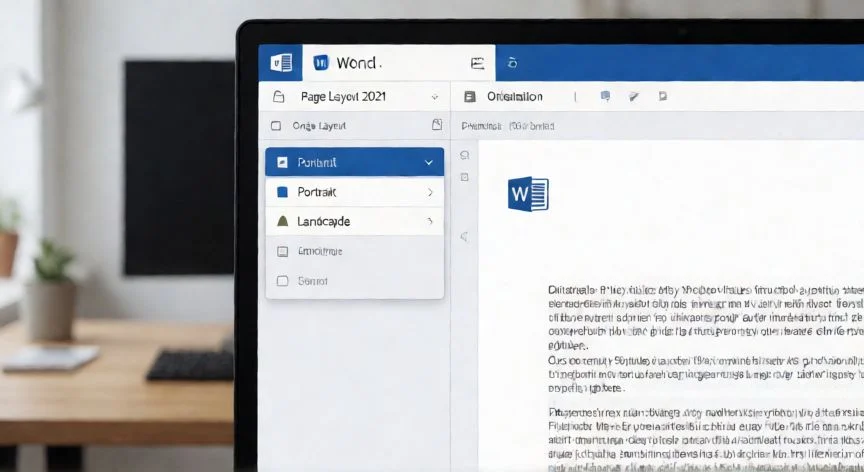This screenshot has width=864, height=472.
Task: Click inside the third document paragraph
Action: pos(705,441)
